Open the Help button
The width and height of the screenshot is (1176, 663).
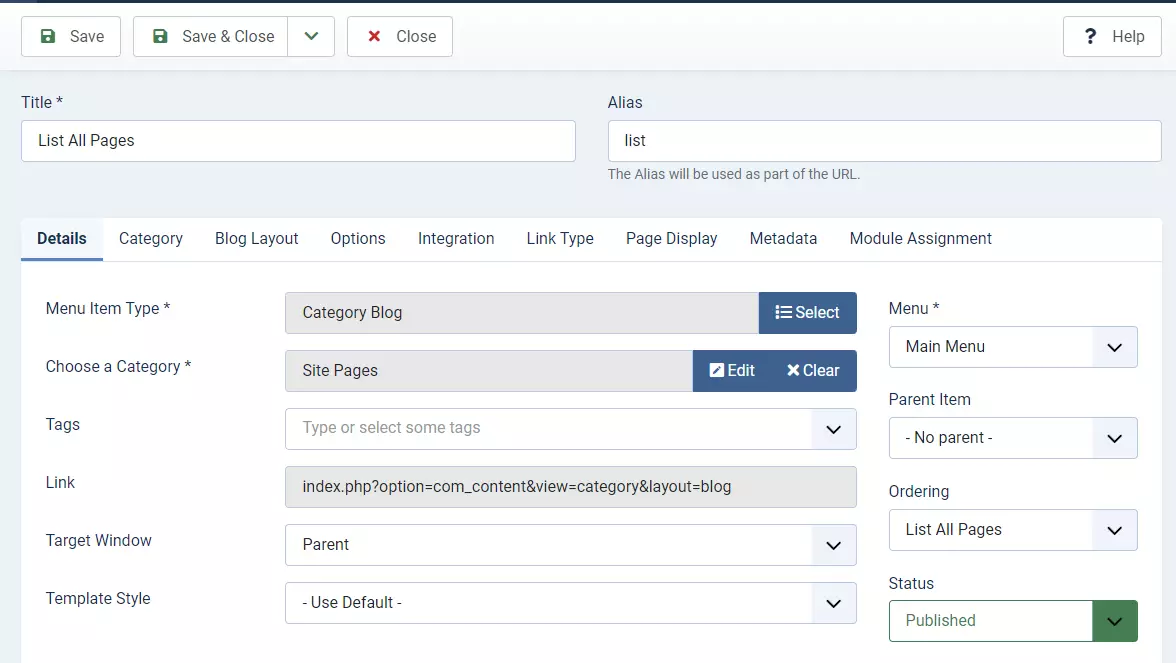pyautogui.click(x=1112, y=36)
